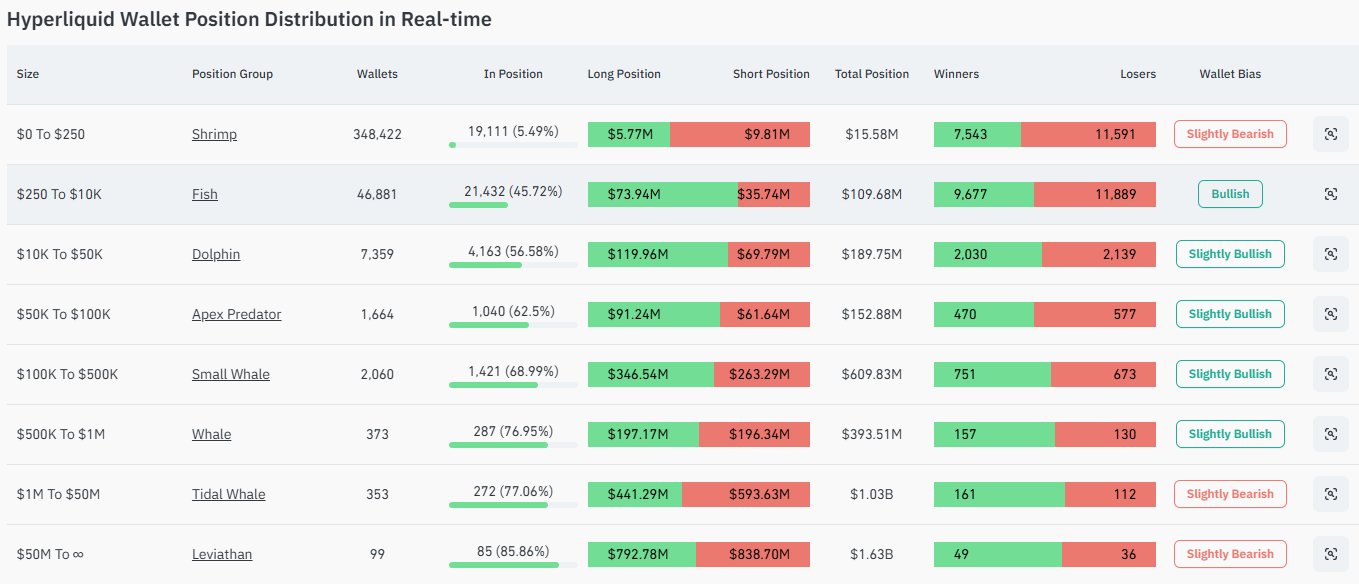This screenshot has height=584, width=1359.
Task: Click the Total Position column header
Action: pos(871,74)
